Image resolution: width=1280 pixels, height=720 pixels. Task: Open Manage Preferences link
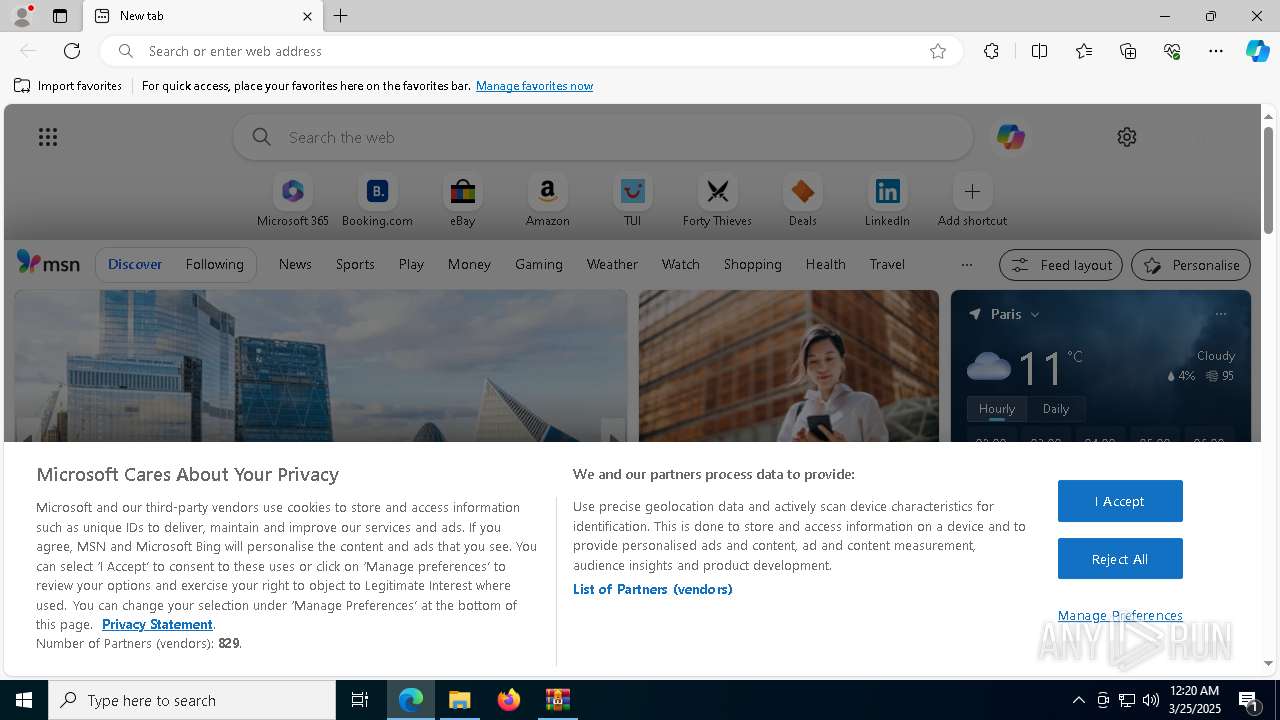1120,615
